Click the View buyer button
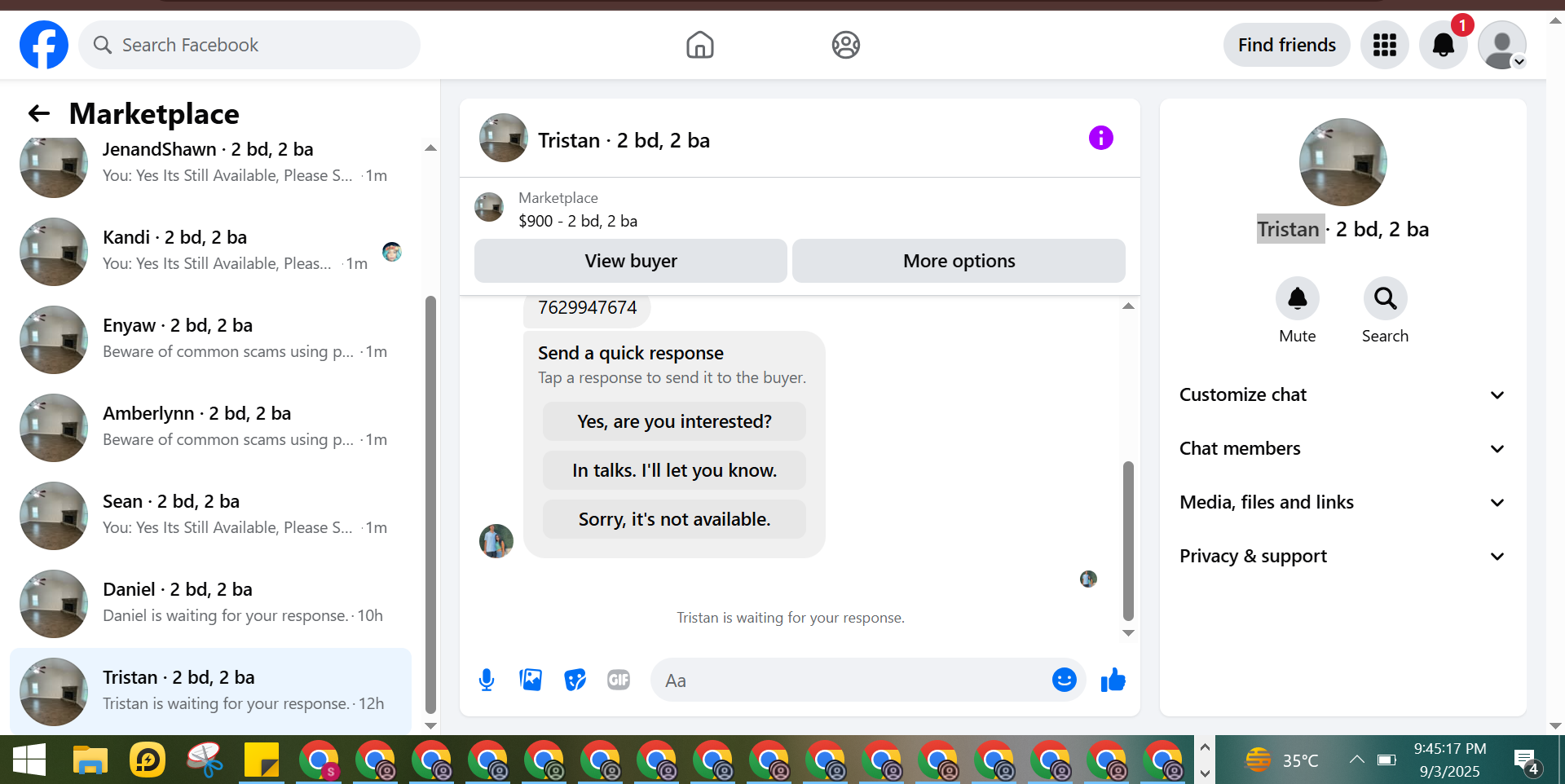 (631, 261)
